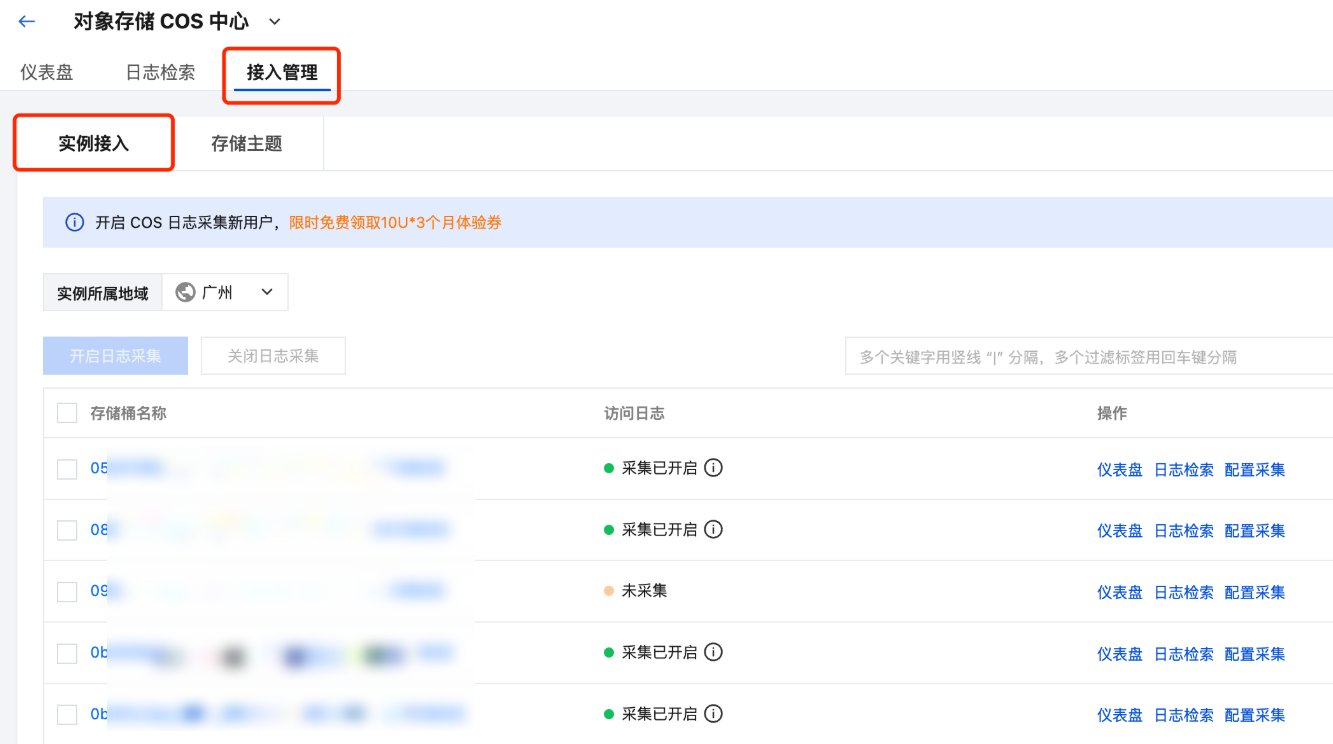Open the info icon in the 05 bucket row
The width and height of the screenshot is (1333, 744).
713,467
